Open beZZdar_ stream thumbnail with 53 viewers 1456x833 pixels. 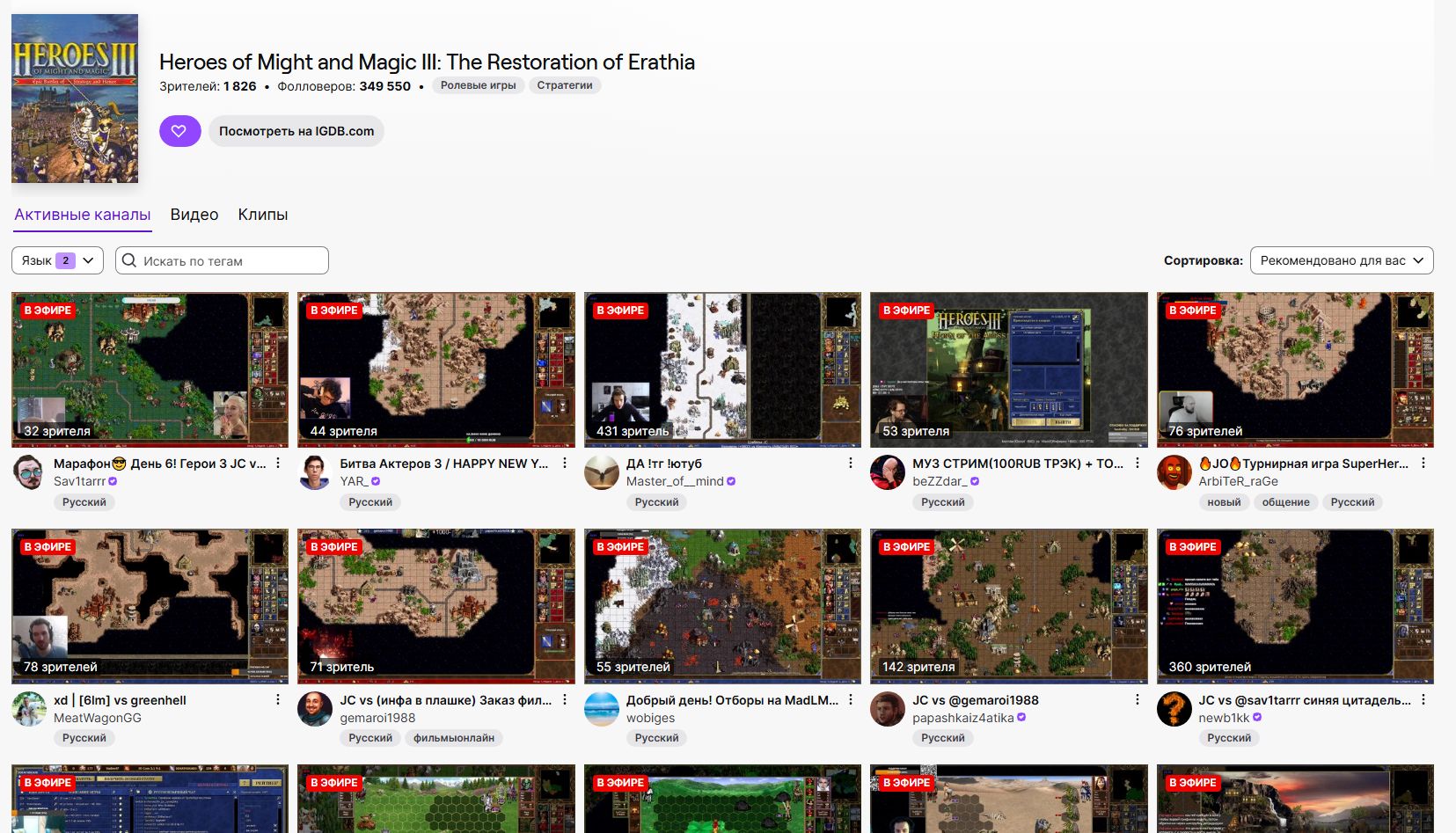coord(1009,369)
